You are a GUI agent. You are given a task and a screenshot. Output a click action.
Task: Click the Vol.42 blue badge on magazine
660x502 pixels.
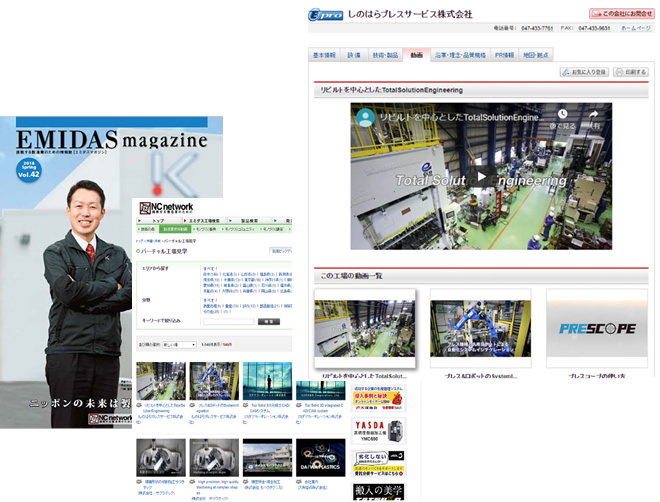pos(29,170)
